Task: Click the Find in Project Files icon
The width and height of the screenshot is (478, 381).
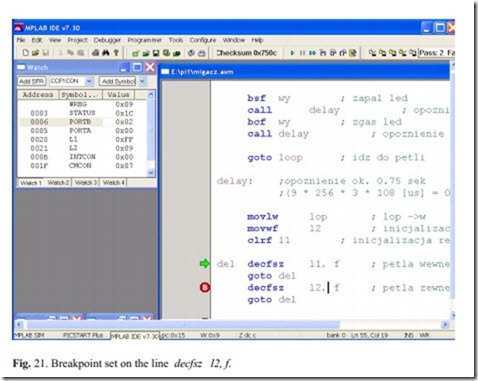Action: click(x=177, y=53)
